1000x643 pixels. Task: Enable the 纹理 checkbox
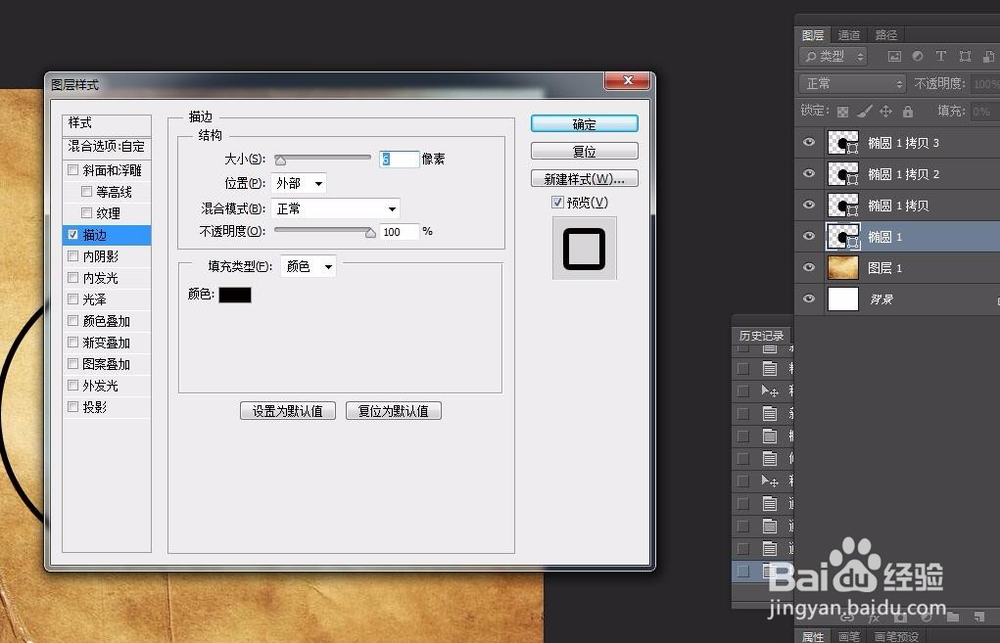[x=87, y=212]
